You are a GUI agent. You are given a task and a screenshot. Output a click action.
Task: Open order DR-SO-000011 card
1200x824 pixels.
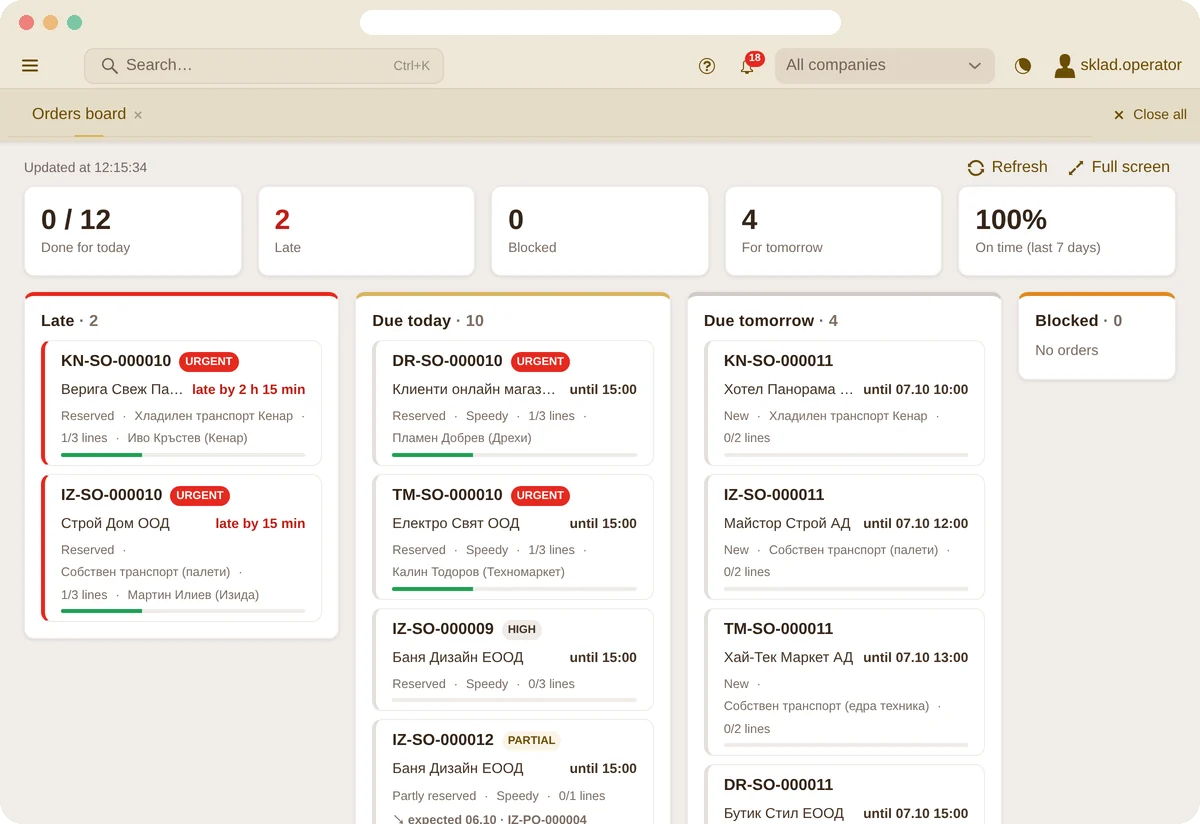(x=845, y=795)
